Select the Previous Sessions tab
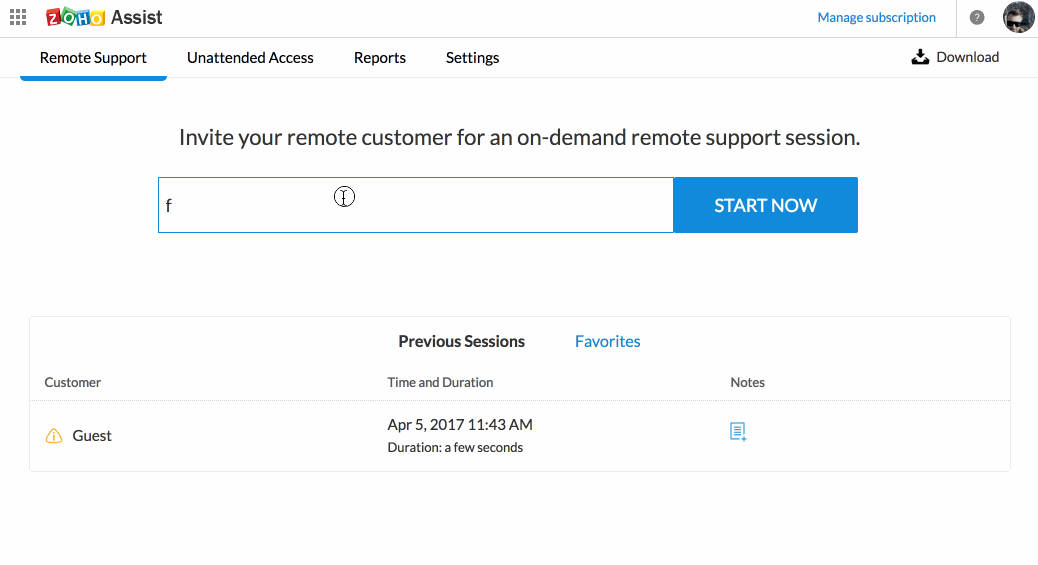 click(461, 341)
